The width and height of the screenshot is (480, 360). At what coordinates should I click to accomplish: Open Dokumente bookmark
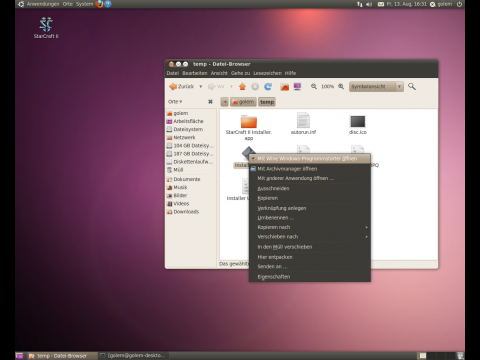click(x=191, y=179)
